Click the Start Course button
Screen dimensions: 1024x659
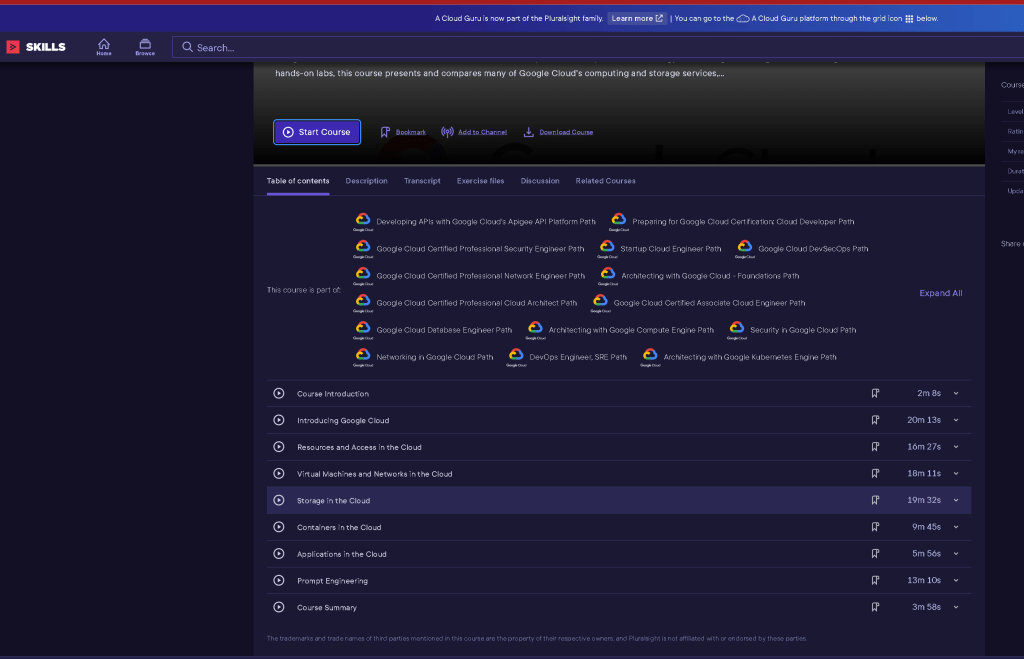click(317, 132)
